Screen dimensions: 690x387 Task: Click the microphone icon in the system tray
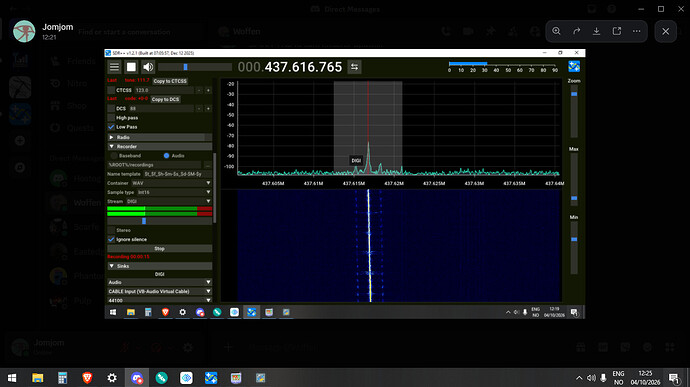[x=603, y=378]
